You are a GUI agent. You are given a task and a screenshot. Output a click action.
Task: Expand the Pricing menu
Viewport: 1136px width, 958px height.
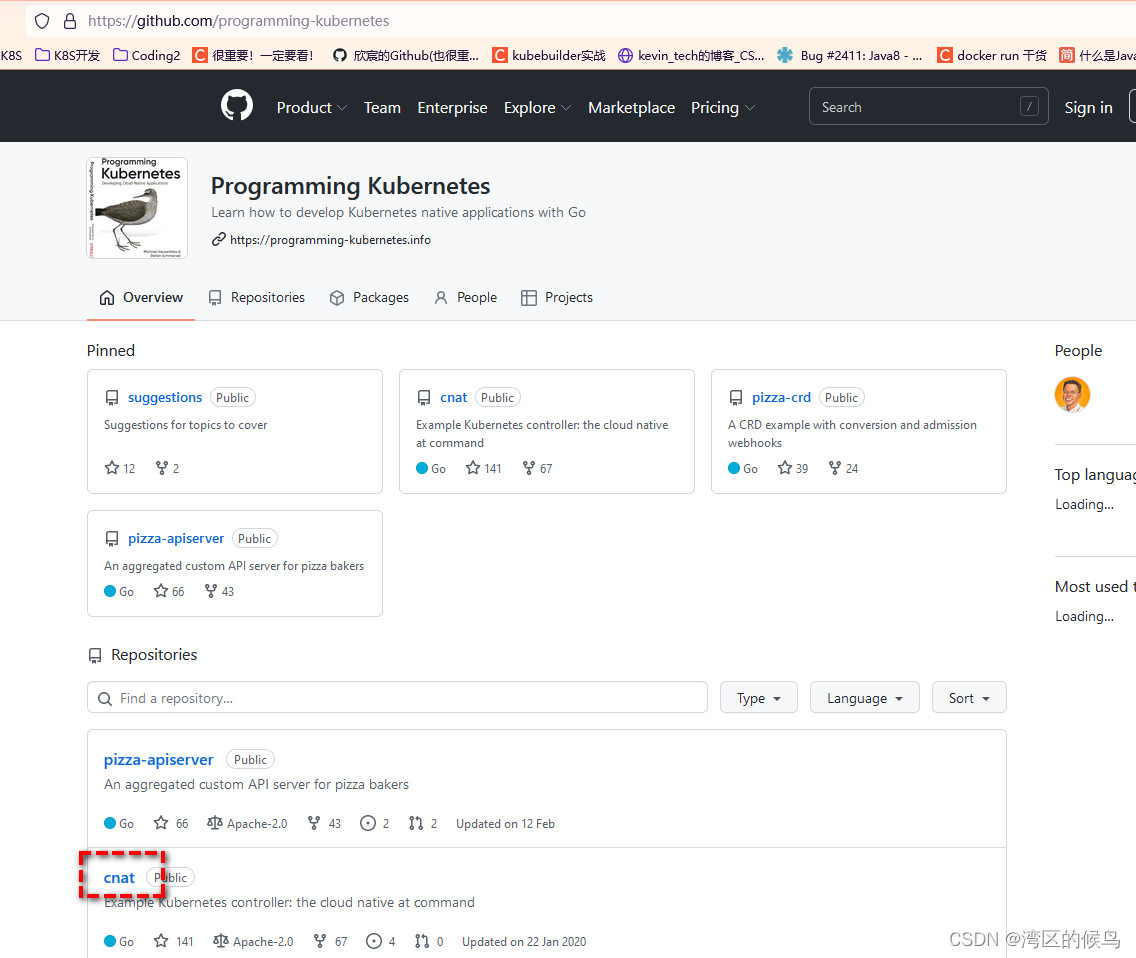coord(722,107)
